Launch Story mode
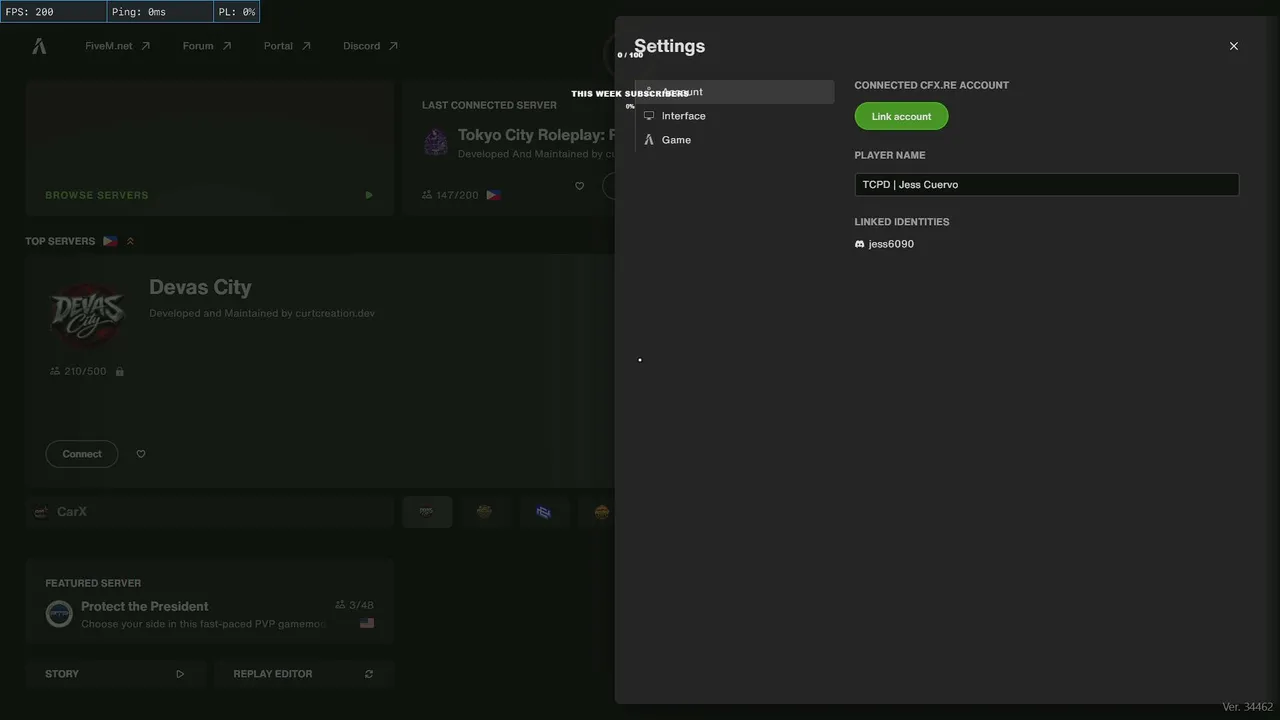The image size is (1280, 720). tap(116, 674)
